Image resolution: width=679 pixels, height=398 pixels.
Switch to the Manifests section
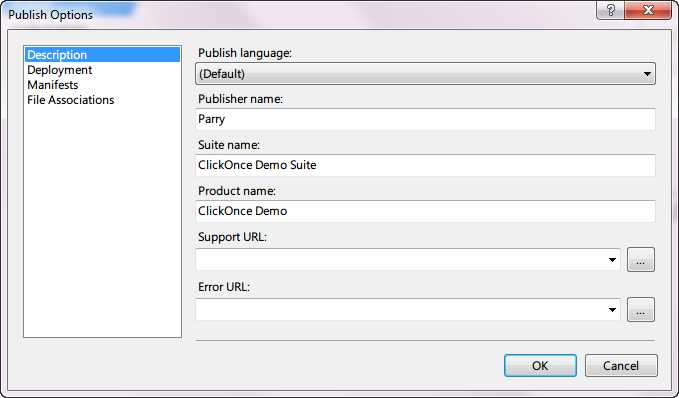click(x=52, y=85)
